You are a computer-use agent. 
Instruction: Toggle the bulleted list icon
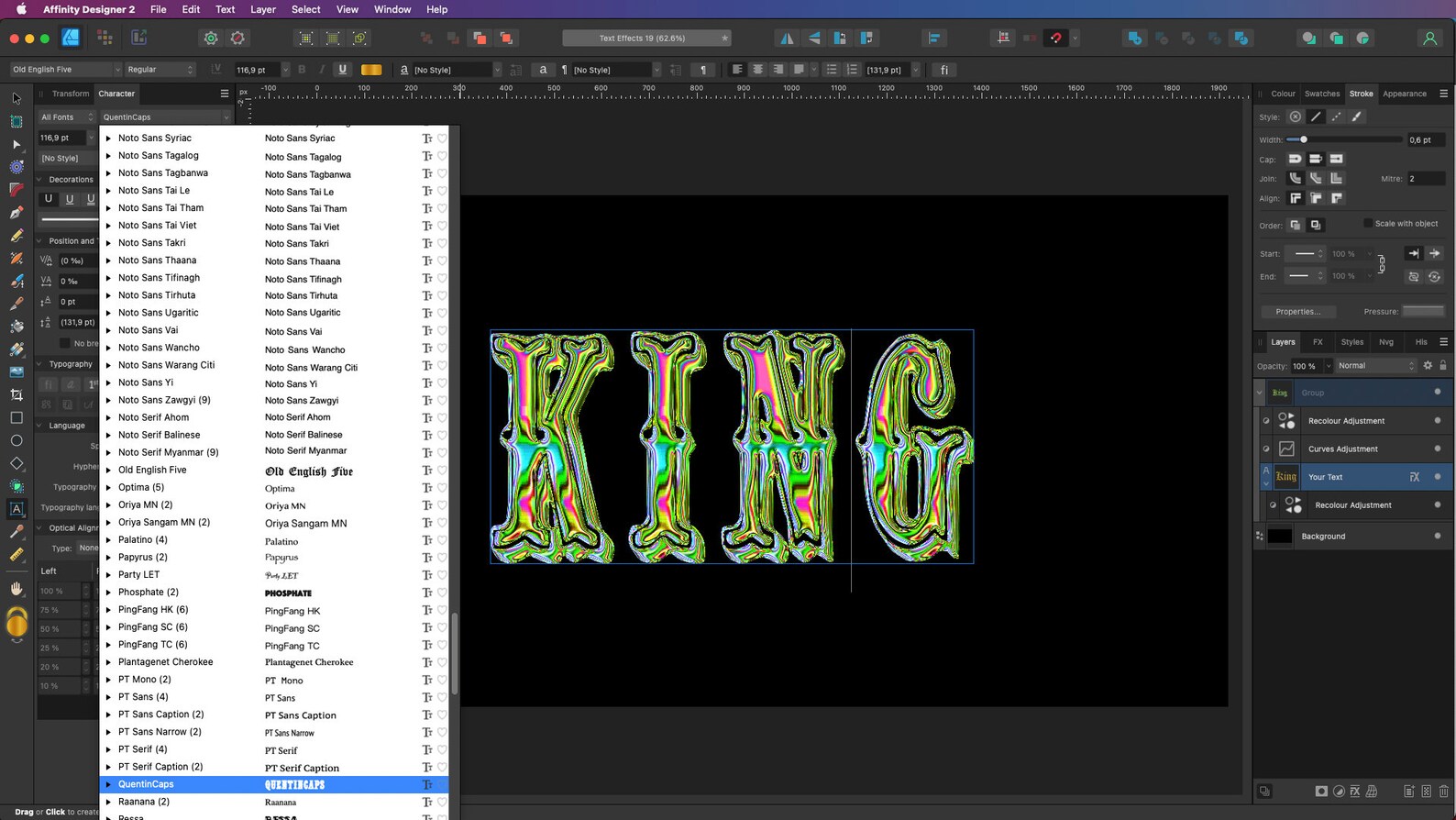pos(832,70)
